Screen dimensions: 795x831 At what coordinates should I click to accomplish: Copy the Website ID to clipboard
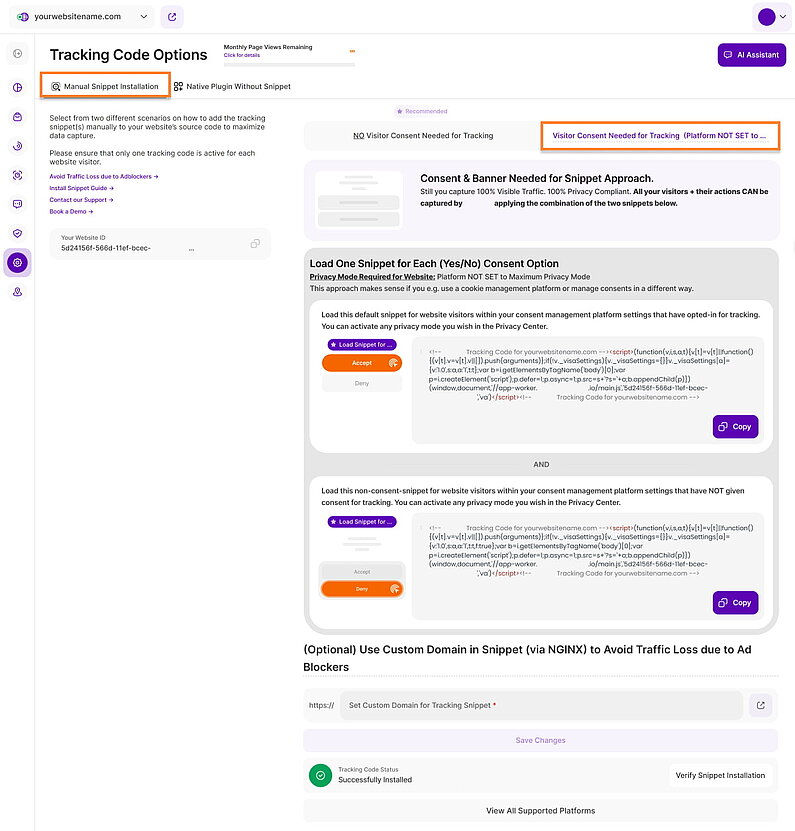[x=255, y=243]
